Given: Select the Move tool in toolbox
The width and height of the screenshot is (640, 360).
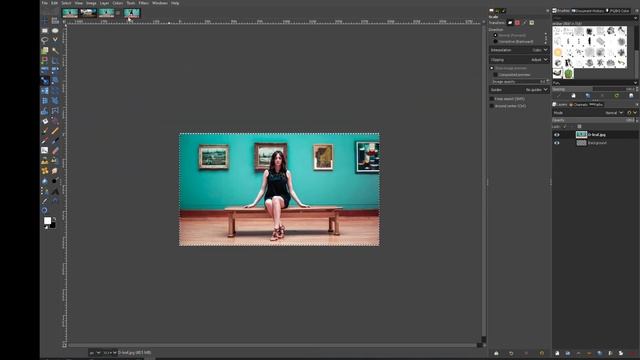Looking at the screenshot, I should coord(44,20).
